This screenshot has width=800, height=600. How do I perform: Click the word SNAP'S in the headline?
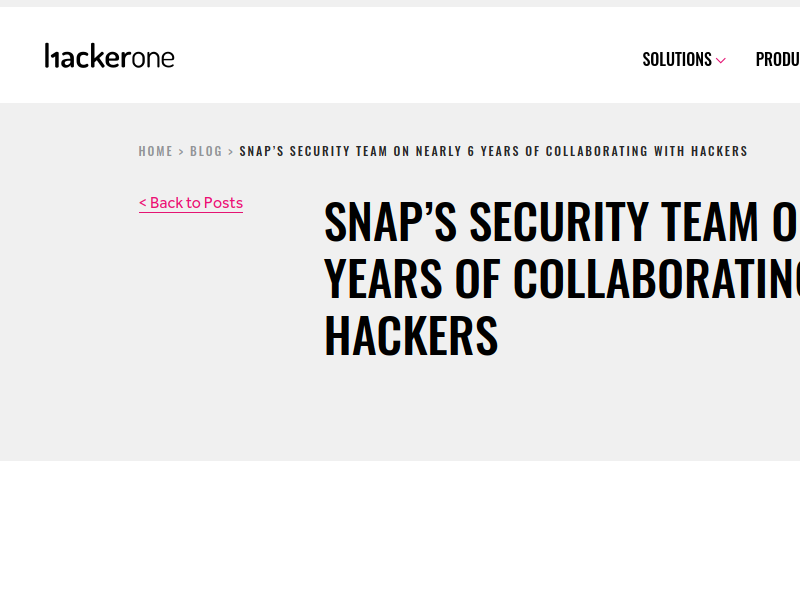coord(390,222)
